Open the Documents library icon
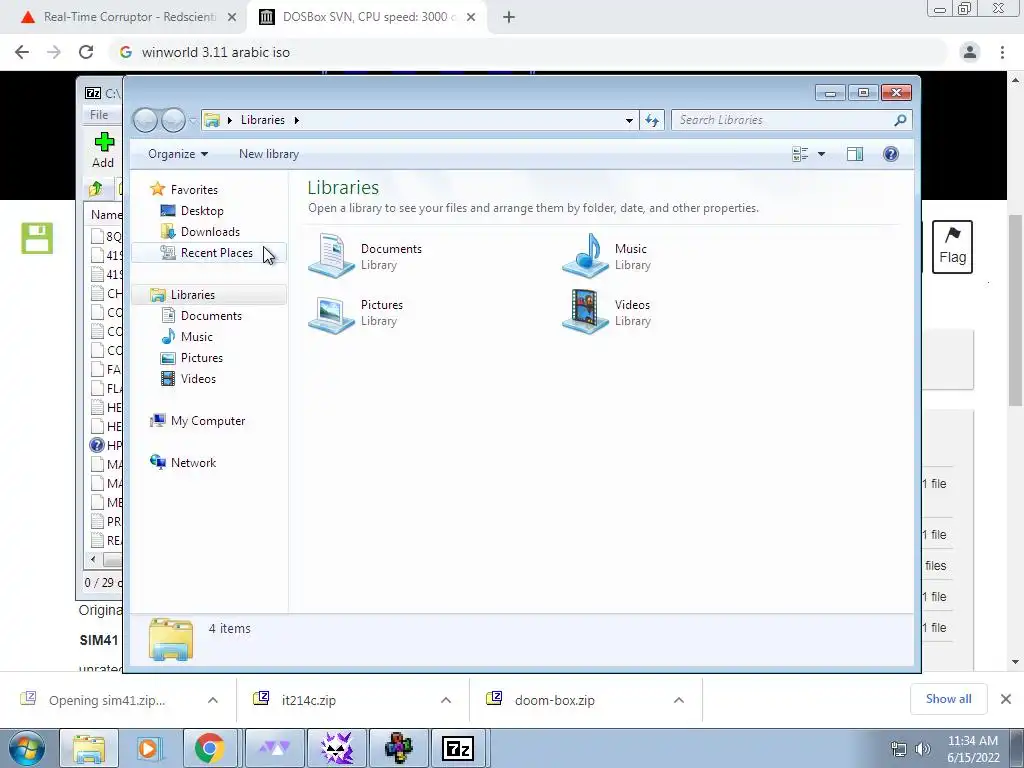 pyautogui.click(x=332, y=256)
